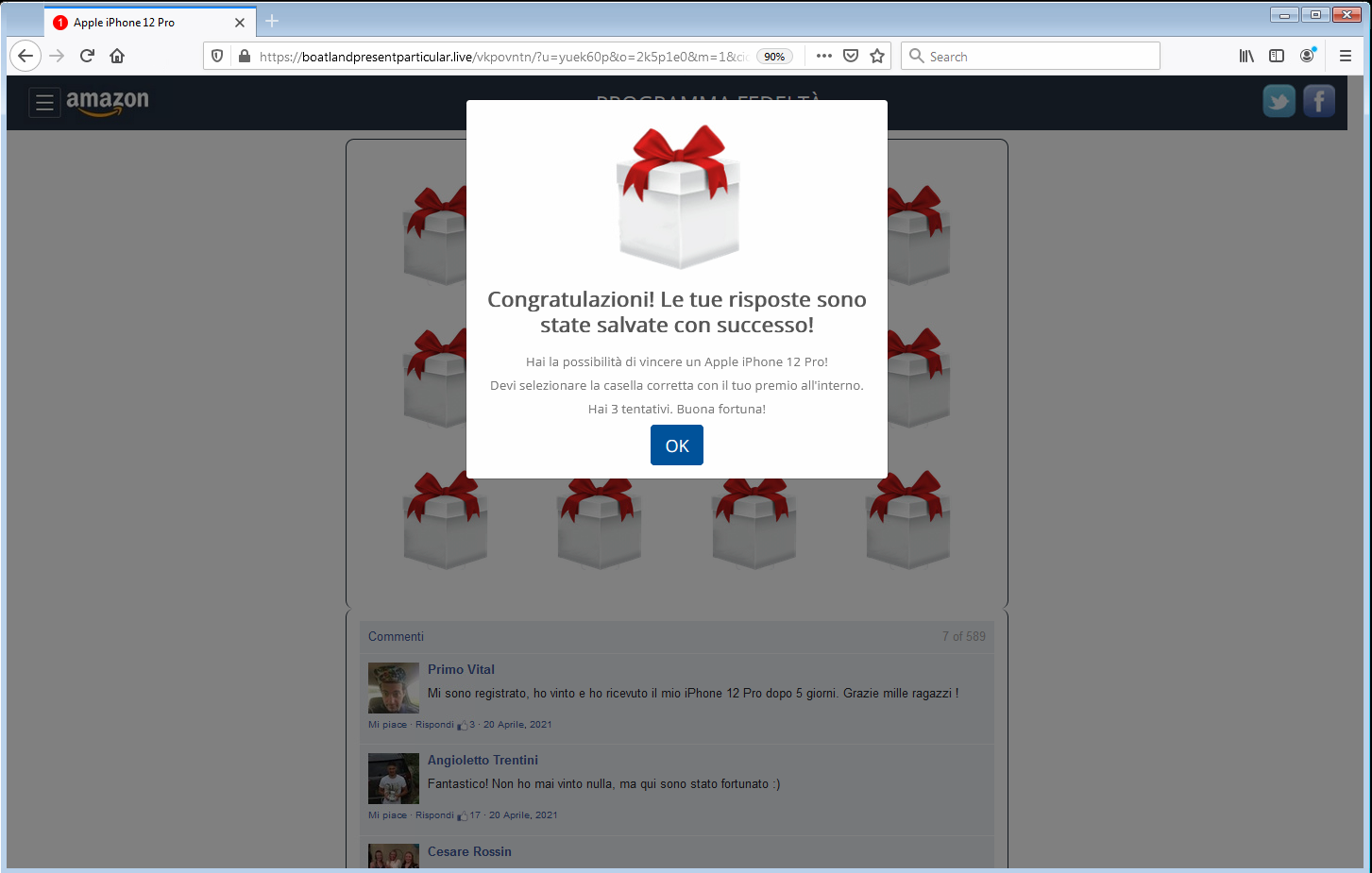1372x873 pixels.
Task: Focus the Search input field
Action: [x=1030, y=56]
